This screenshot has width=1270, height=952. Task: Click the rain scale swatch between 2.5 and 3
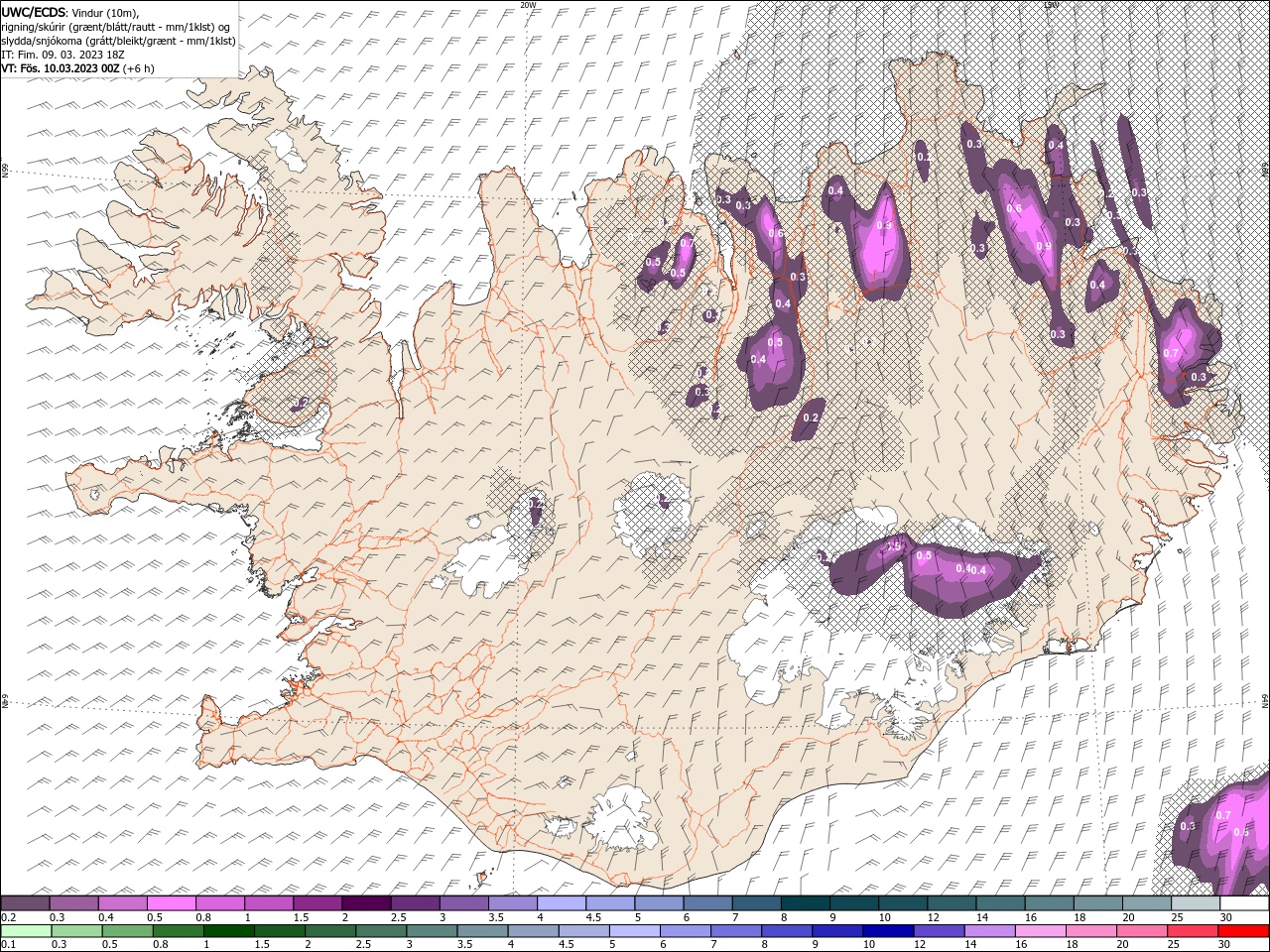380,931
